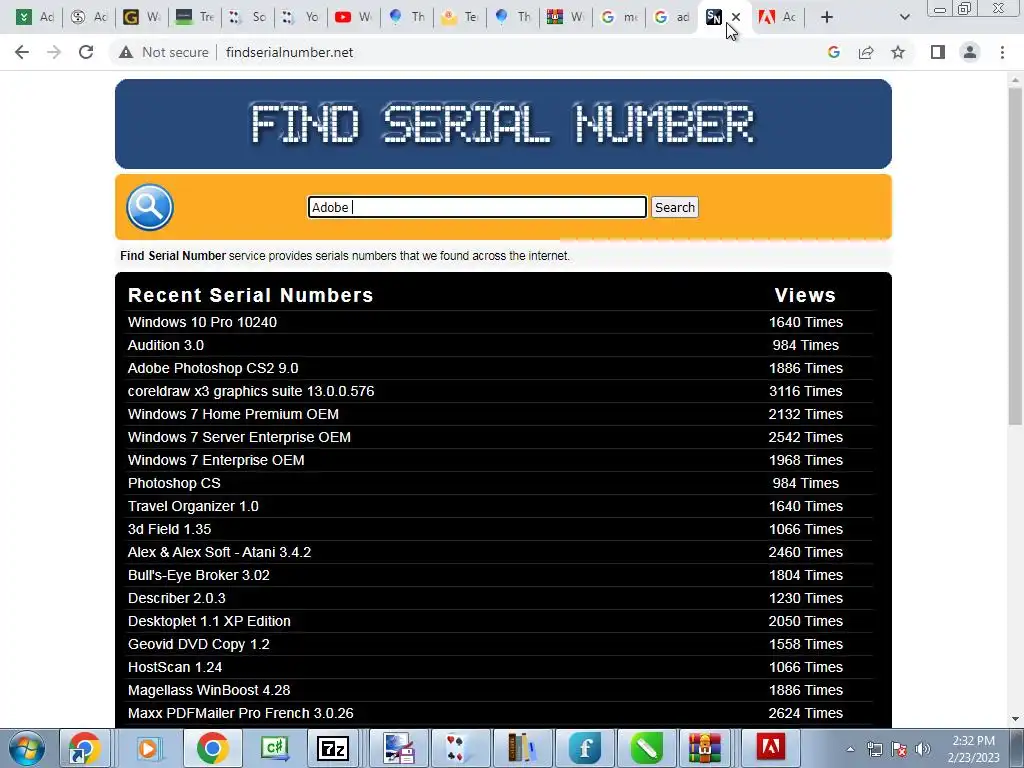This screenshot has height=768, width=1024.
Task: Switch to the Google 'me' tab
Action: pyautogui.click(x=618, y=17)
